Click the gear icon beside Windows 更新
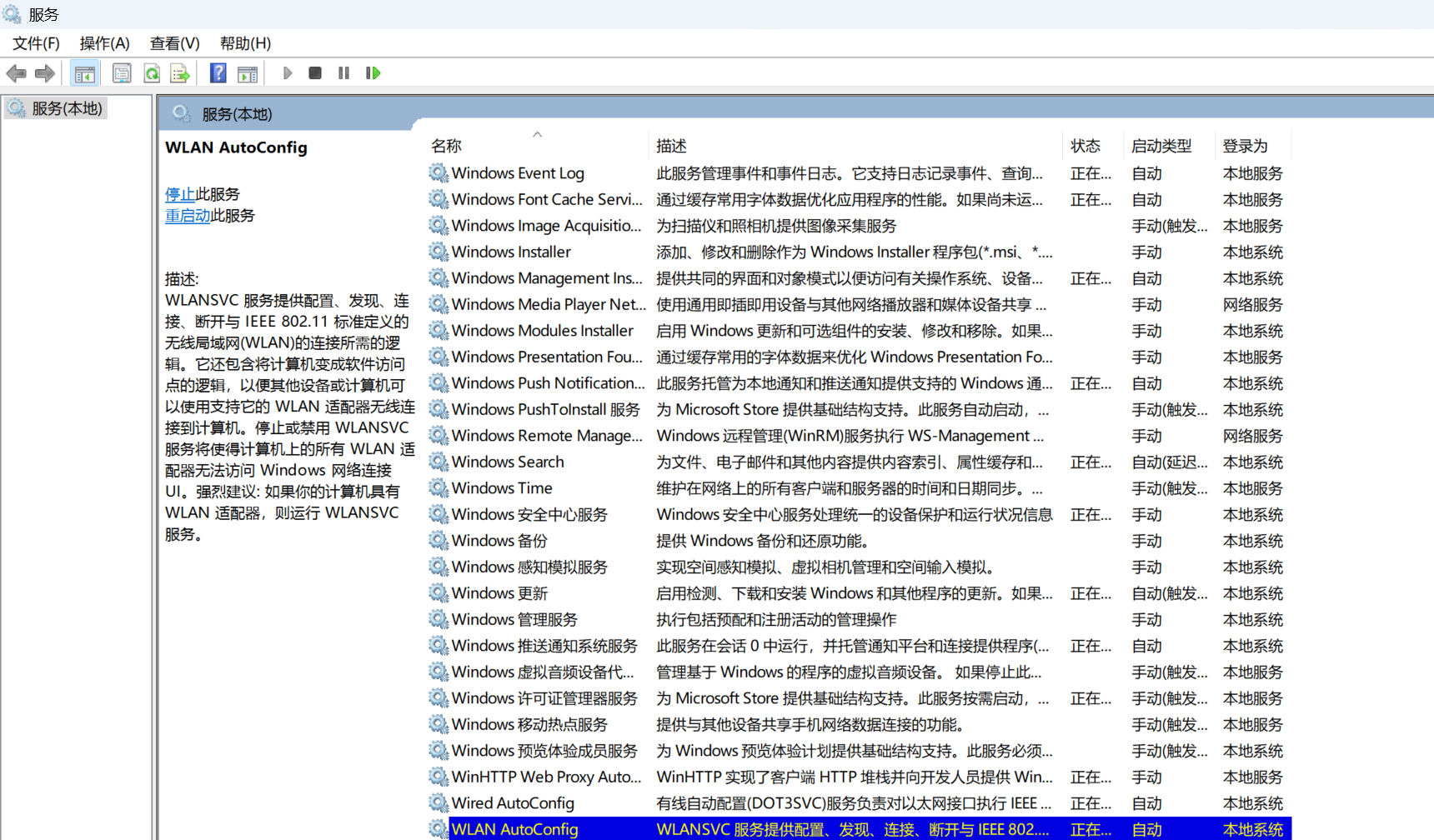 tap(439, 593)
